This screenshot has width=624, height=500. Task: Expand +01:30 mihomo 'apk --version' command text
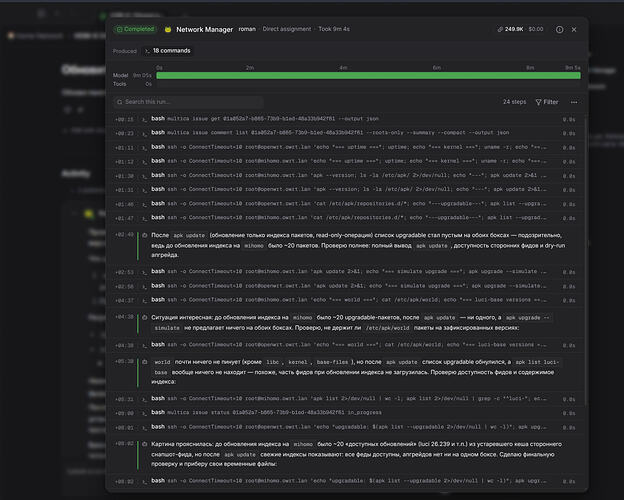point(357,175)
